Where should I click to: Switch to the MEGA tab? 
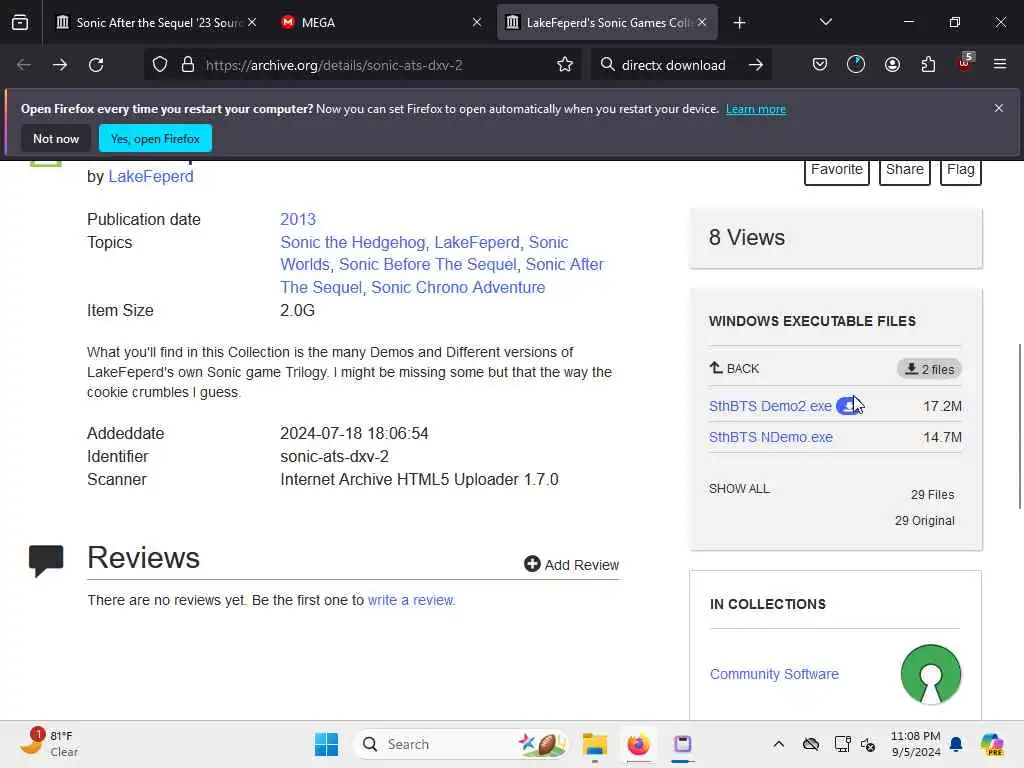point(382,22)
